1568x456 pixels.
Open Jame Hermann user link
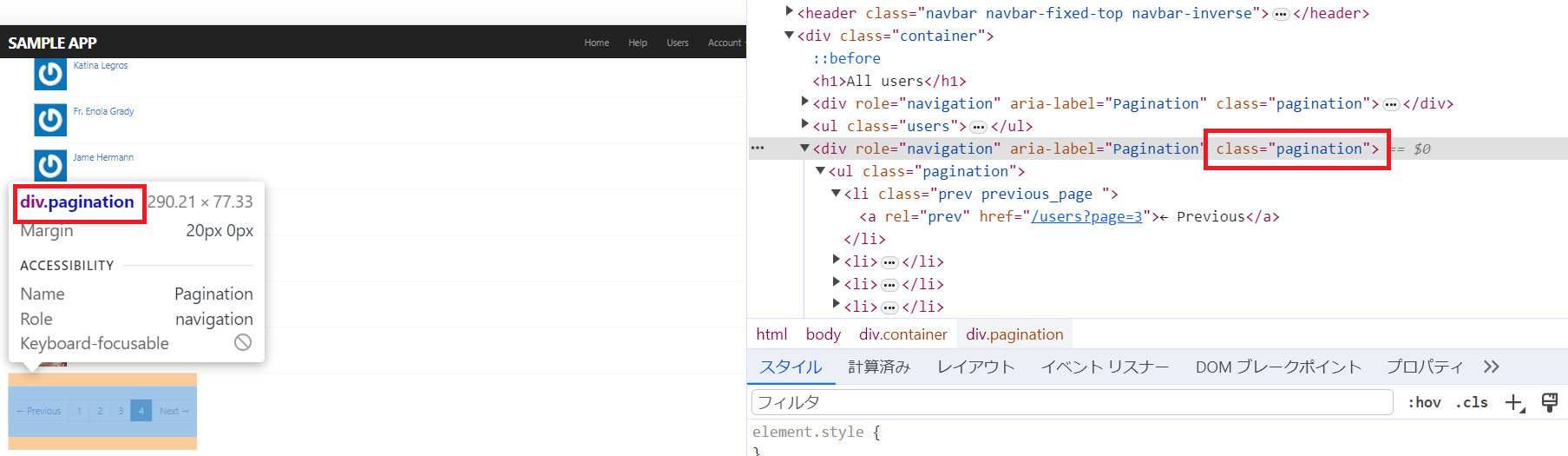(103, 157)
